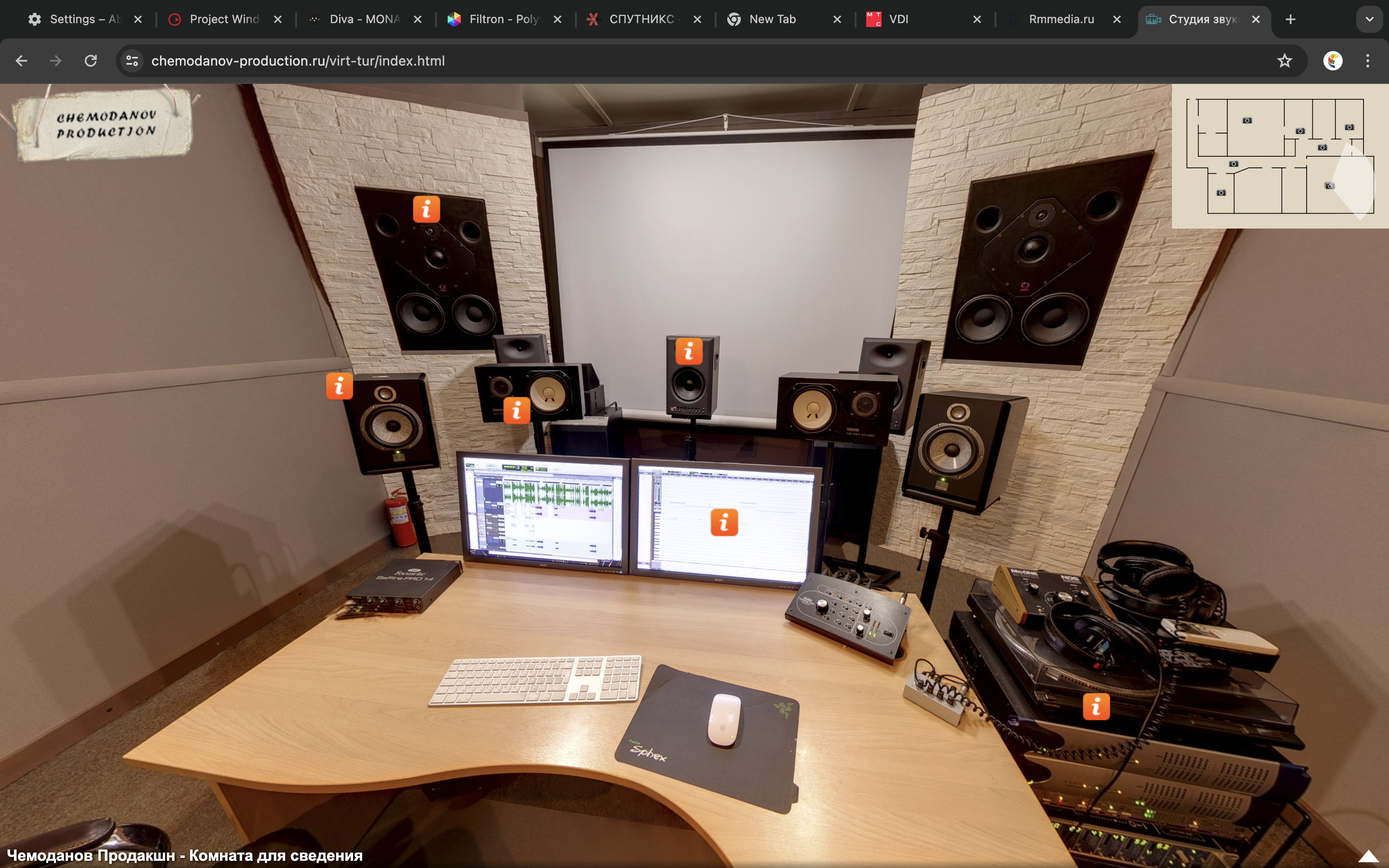Click info hotspot on rack equipment
The height and width of the screenshot is (868, 1389).
1096,706
